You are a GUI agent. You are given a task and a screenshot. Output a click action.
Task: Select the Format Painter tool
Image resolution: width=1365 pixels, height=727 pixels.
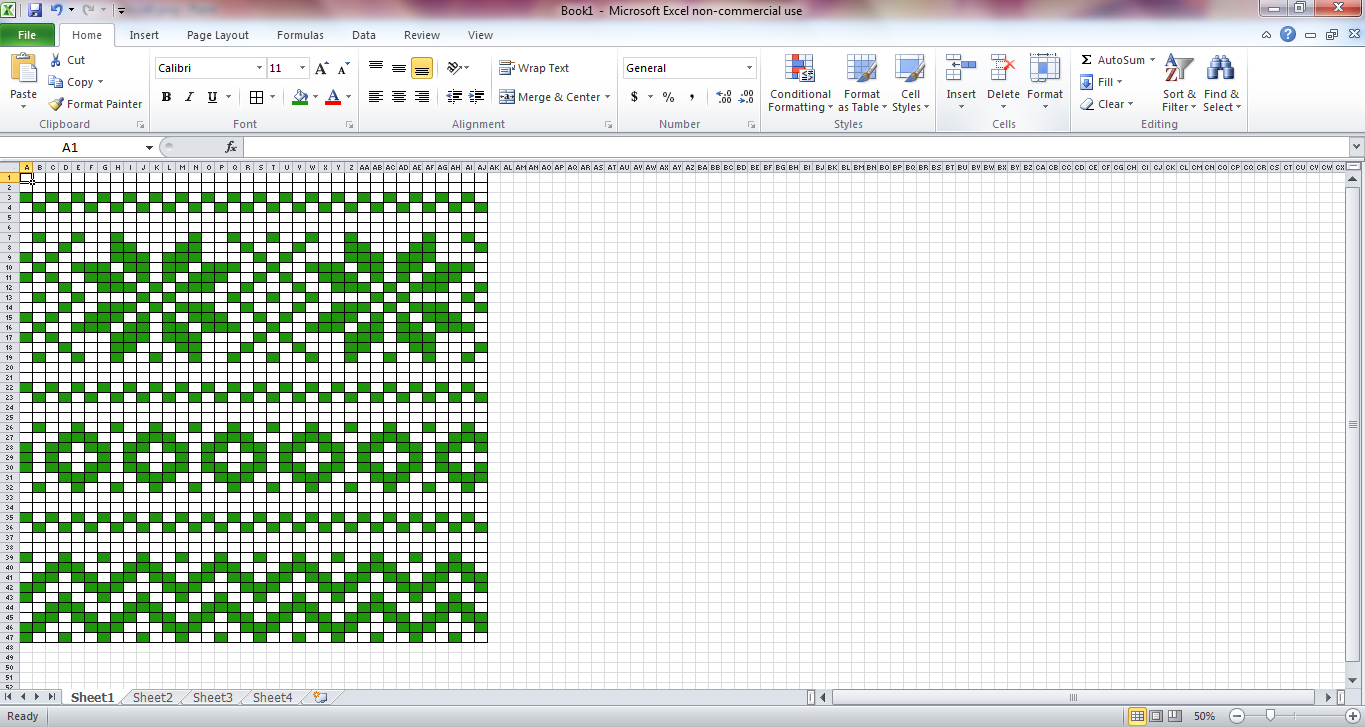[95, 103]
